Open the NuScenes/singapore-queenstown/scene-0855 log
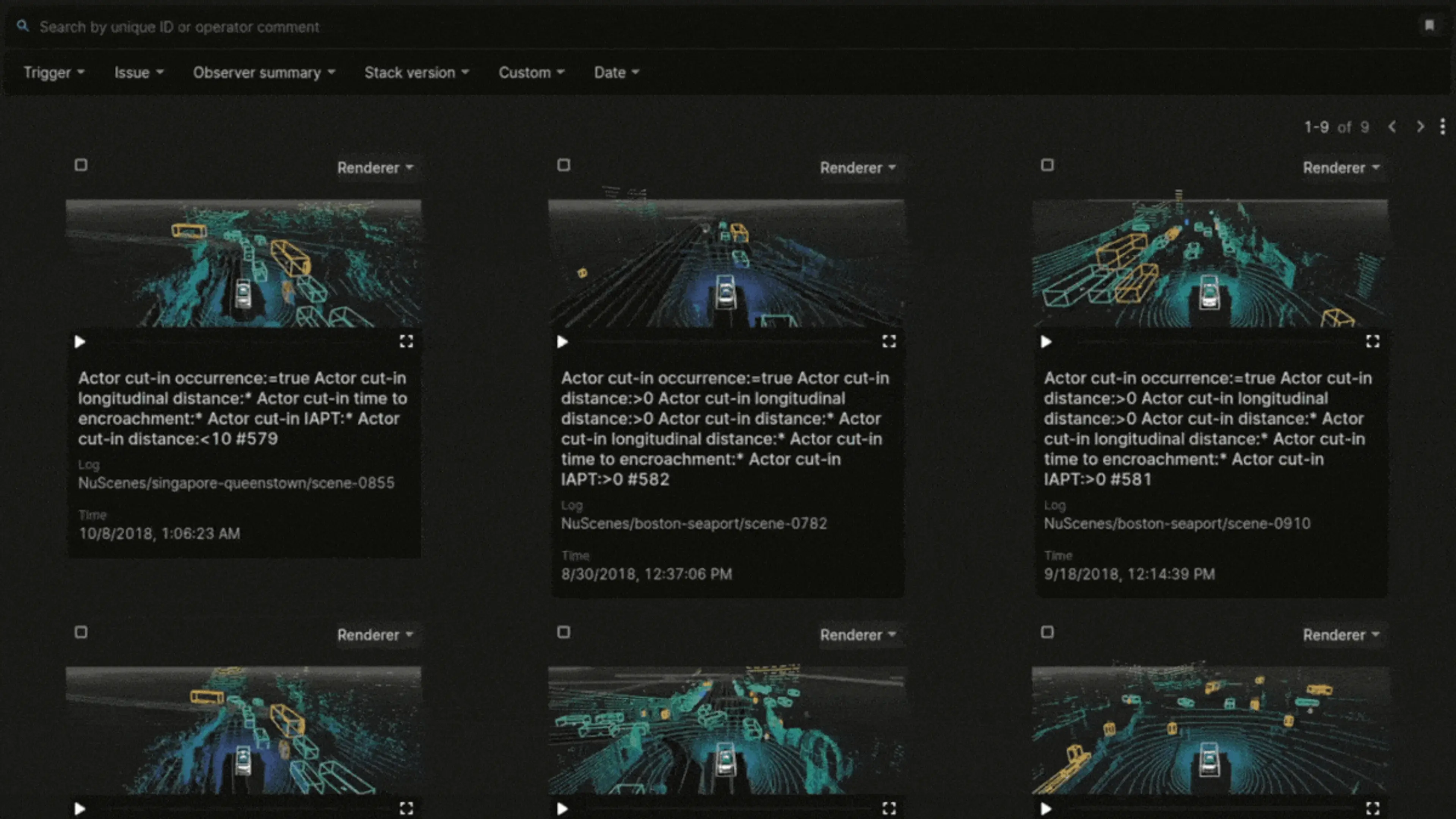Image resolution: width=1456 pixels, height=819 pixels. coord(236,483)
